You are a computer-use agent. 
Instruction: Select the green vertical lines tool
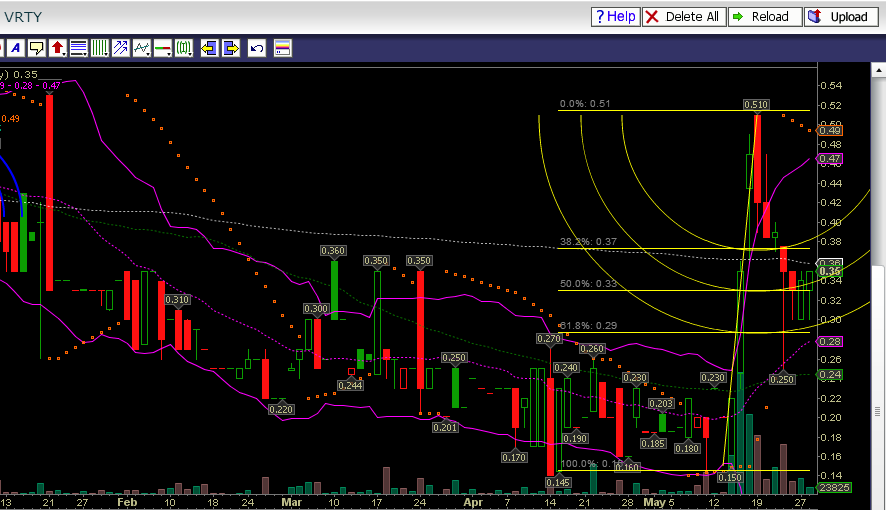pos(99,49)
